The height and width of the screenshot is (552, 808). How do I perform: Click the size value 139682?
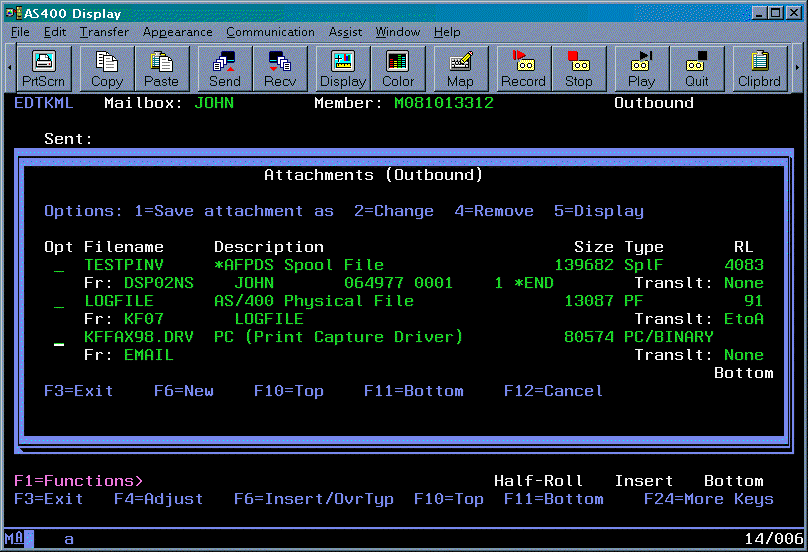click(x=584, y=265)
